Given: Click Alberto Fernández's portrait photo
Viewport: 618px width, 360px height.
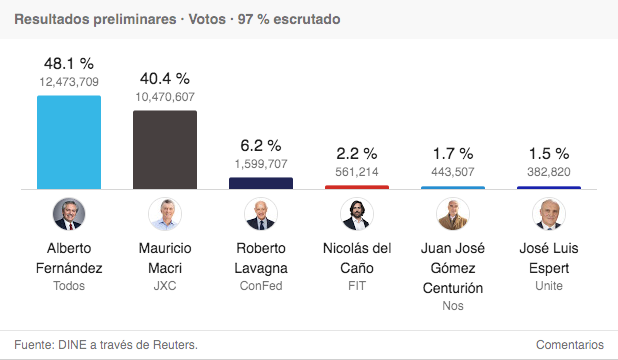Looking at the screenshot, I should click(69, 214).
